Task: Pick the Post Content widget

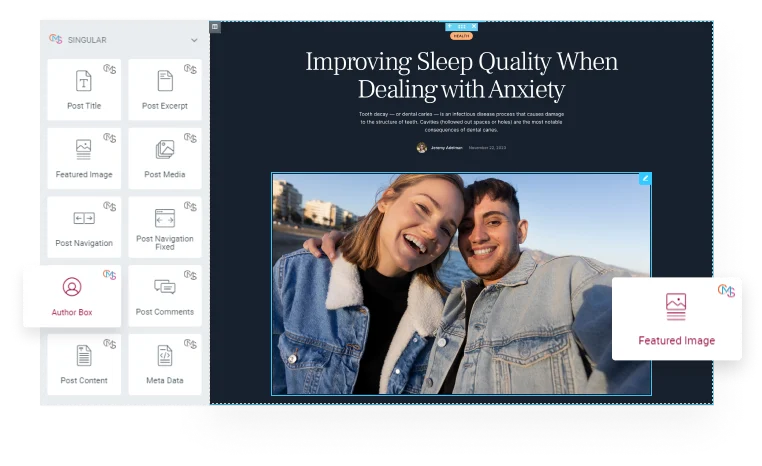Action: [84, 364]
